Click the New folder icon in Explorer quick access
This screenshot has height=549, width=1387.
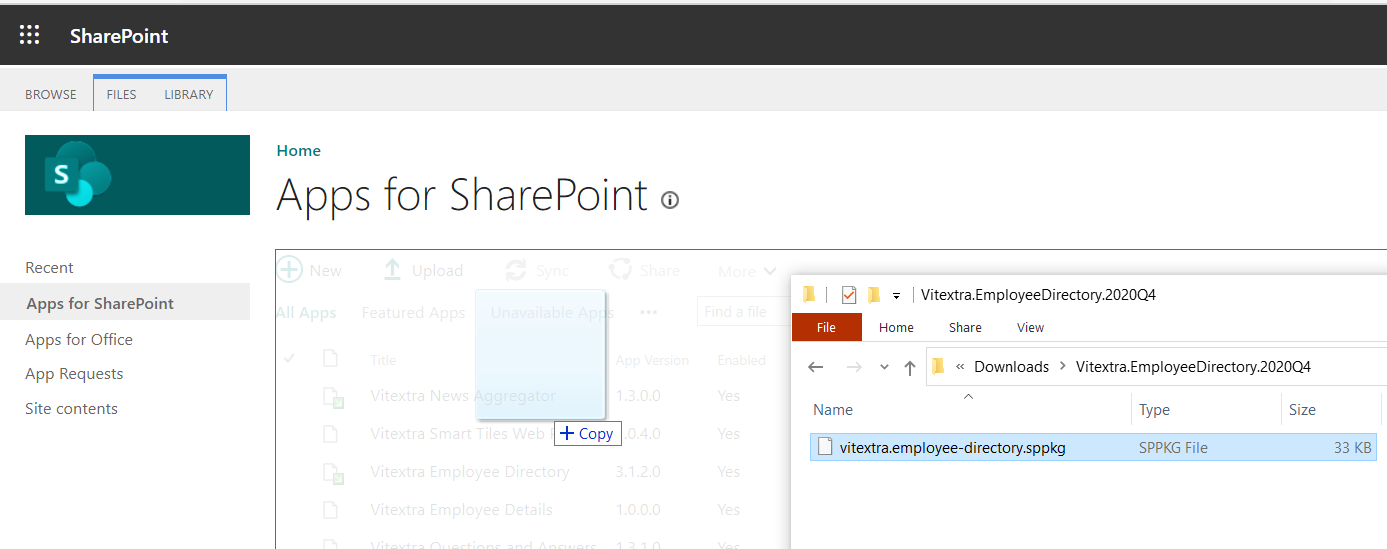pos(873,294)
